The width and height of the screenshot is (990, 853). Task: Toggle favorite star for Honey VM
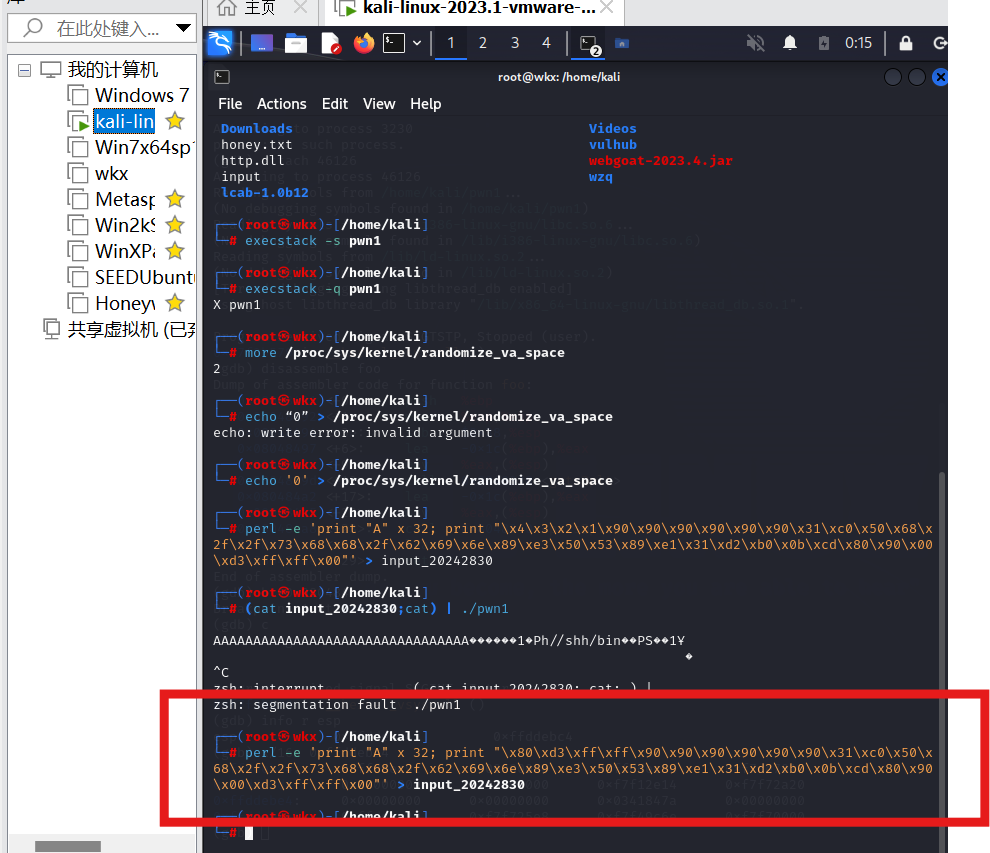(175, 303)
